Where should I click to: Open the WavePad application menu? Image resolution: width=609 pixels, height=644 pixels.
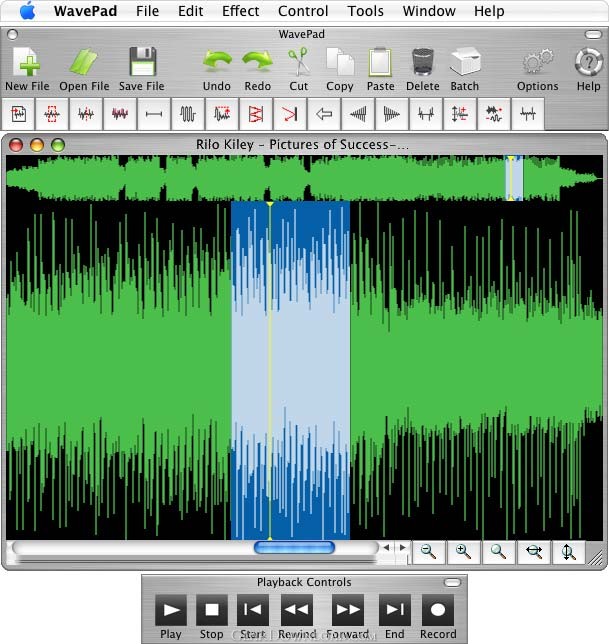pos(85,11)
